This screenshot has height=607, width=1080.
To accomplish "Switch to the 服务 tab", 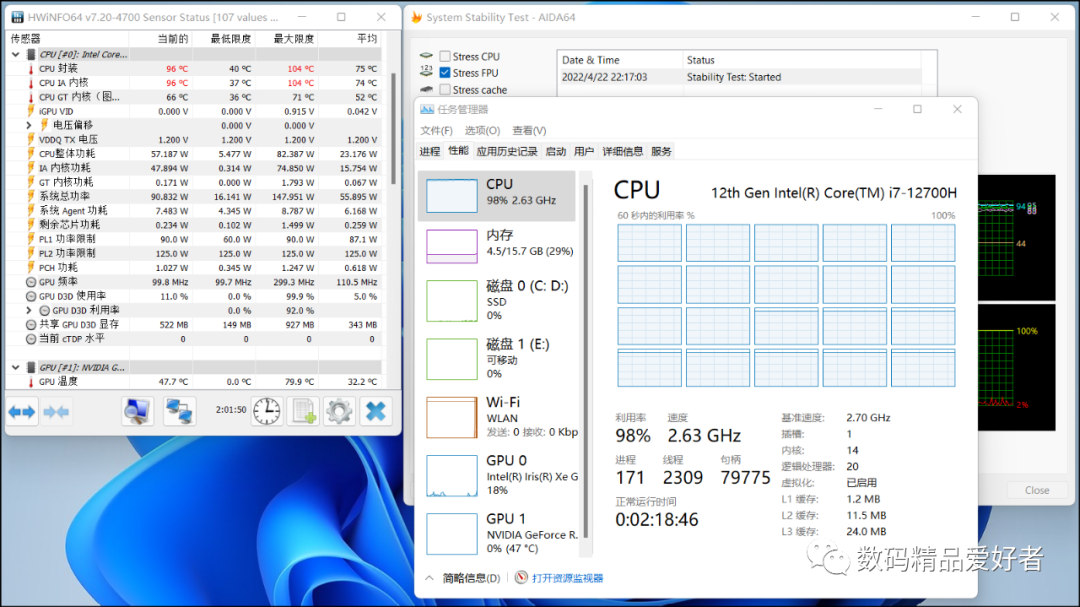I will (661, 152).
